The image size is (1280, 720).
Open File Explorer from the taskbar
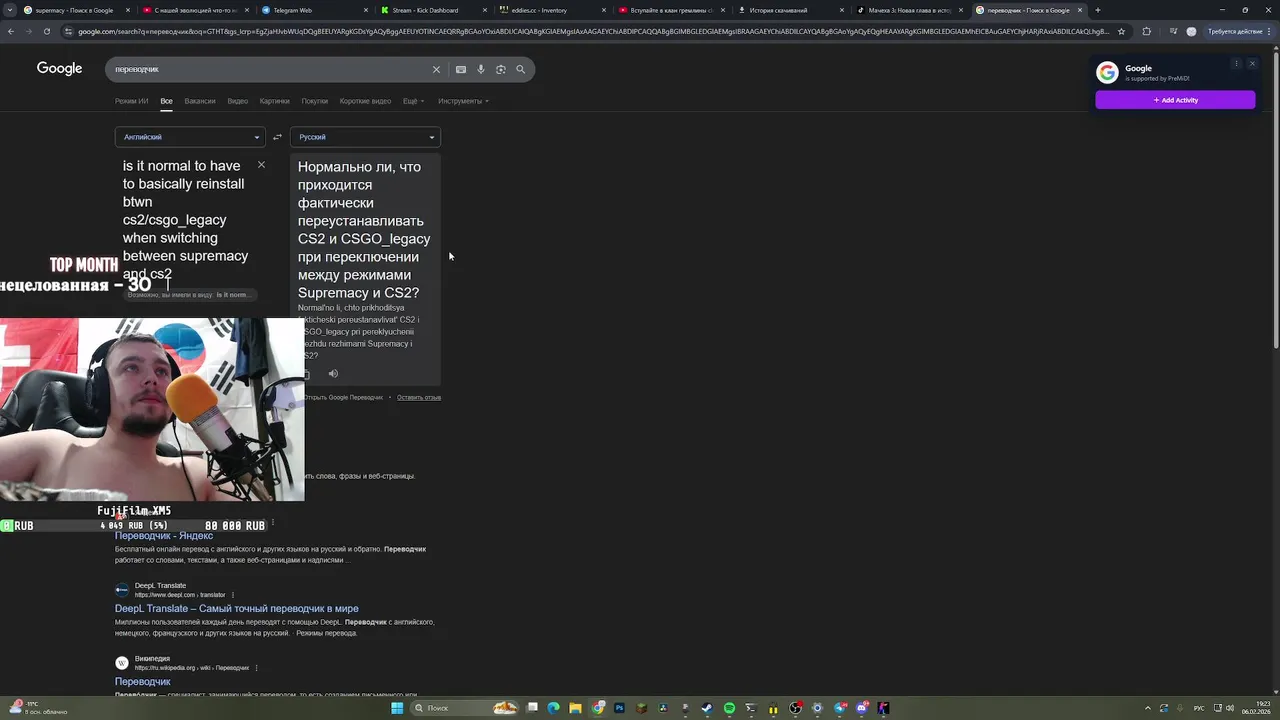tap(575, 708)
